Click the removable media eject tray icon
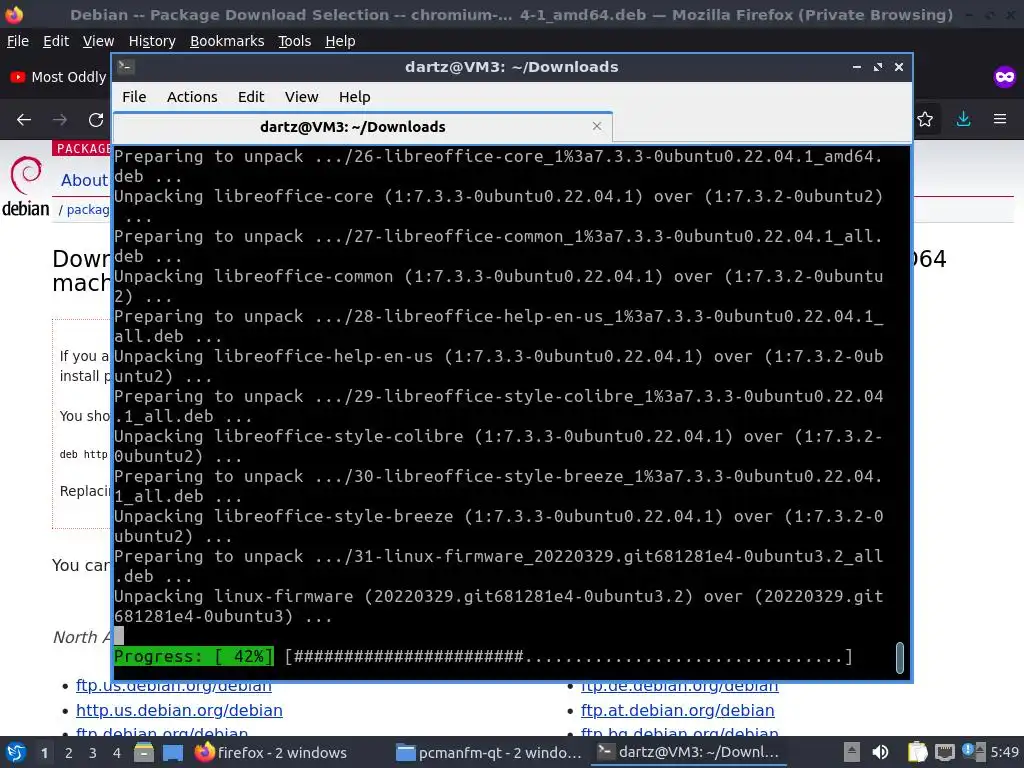This screenshot has height=768, width=1024. (x=852, y=752)
